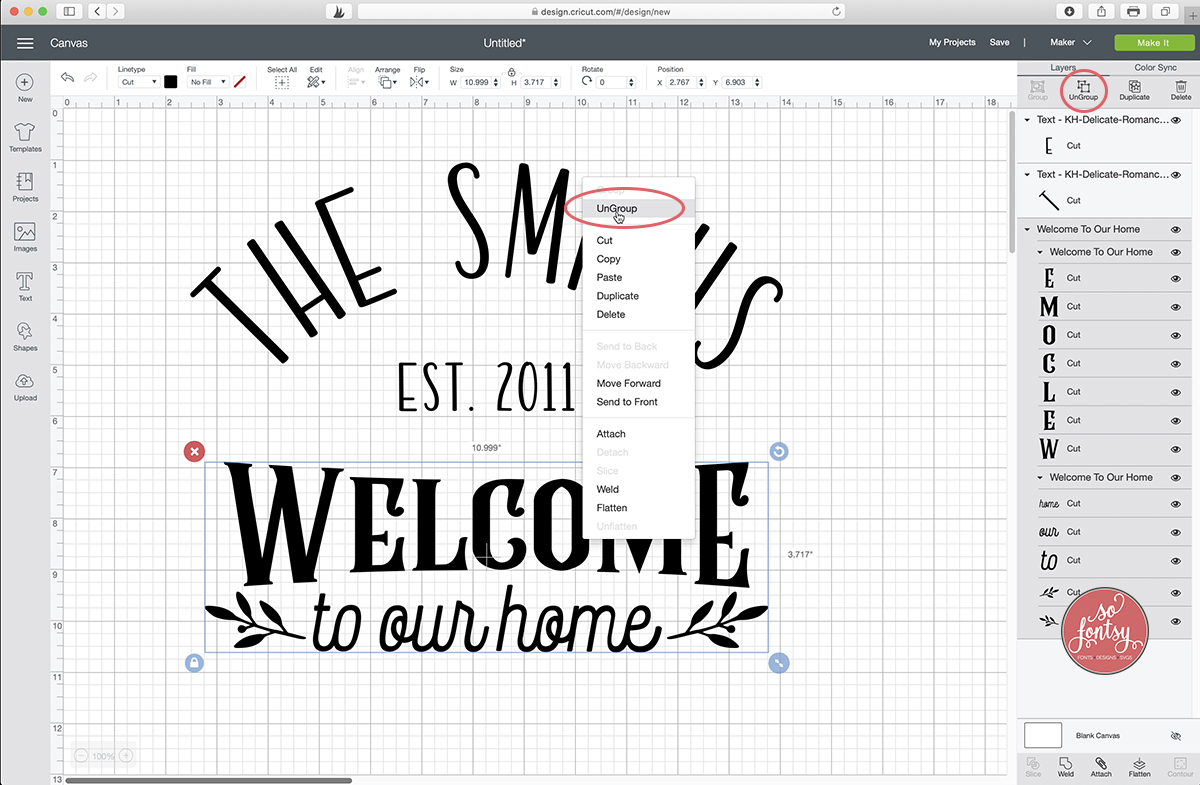Open the Maker machine dropdown
Image resolution: width=1200 pixels, height=785 pixels.
click(x=1071, y=43)
